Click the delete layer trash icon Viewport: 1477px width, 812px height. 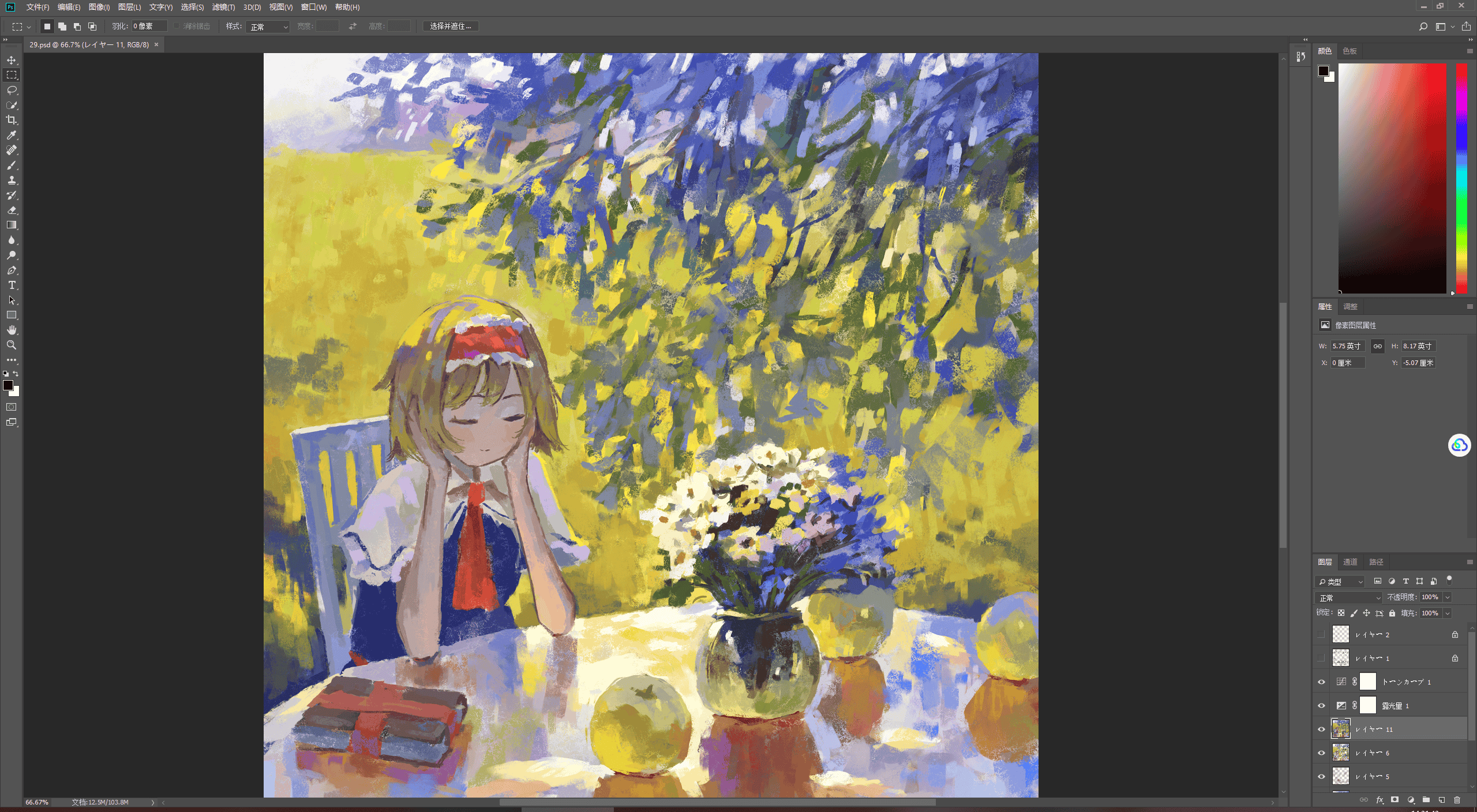1457,800
